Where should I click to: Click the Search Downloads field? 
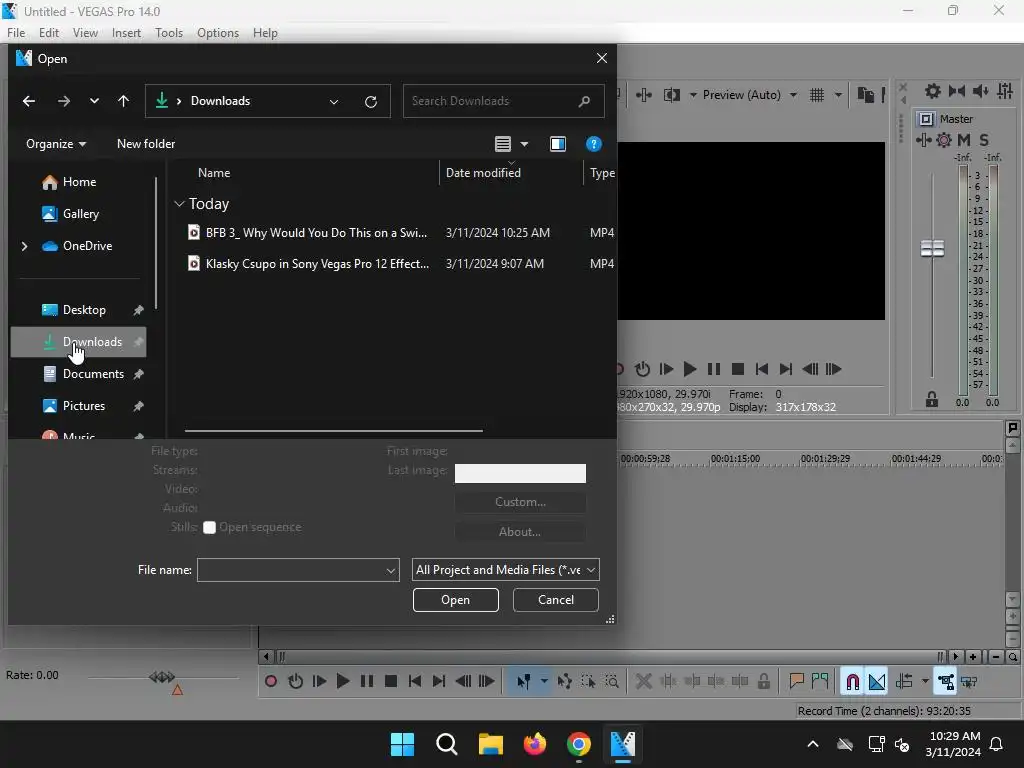(504, 101)
